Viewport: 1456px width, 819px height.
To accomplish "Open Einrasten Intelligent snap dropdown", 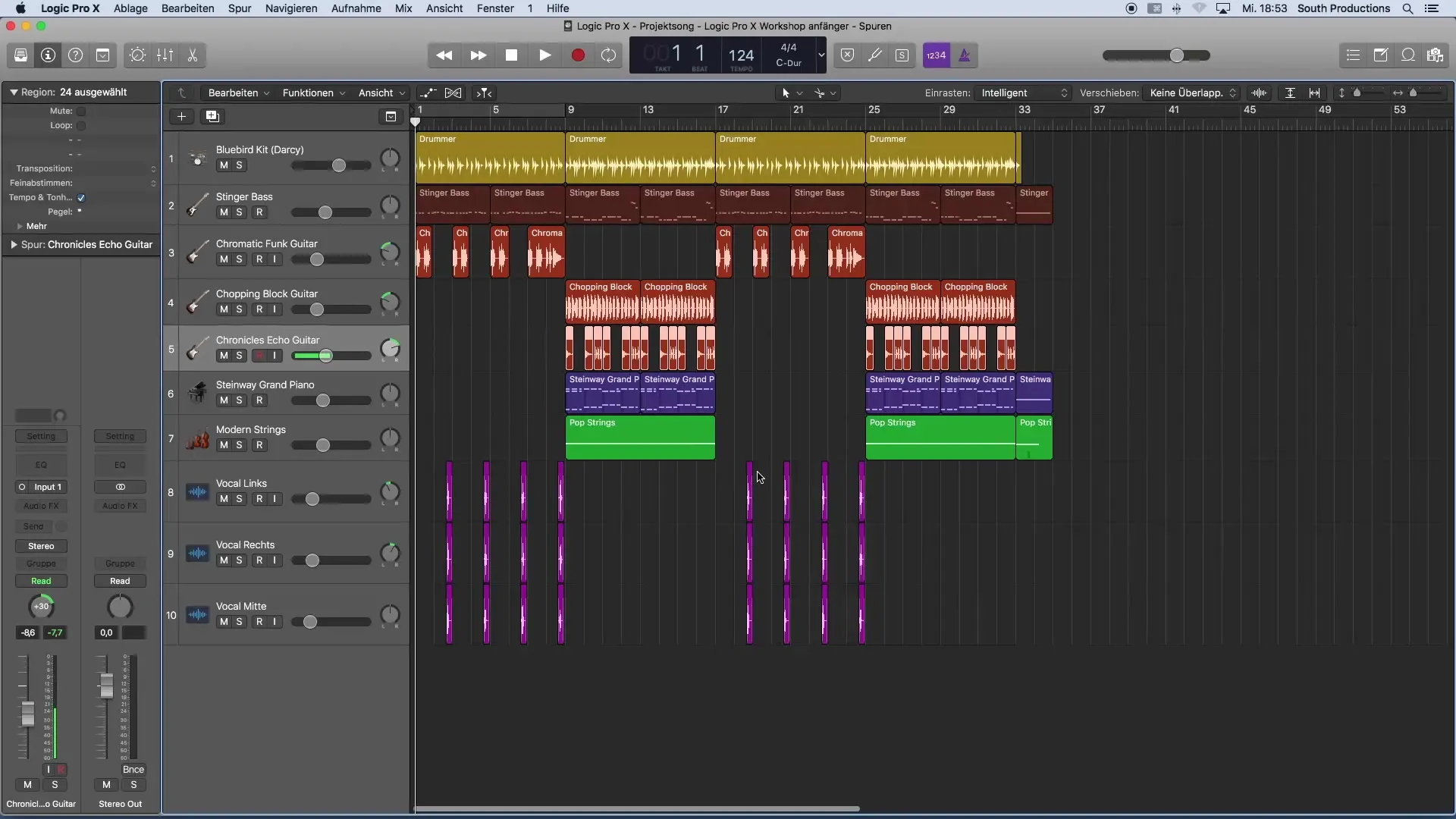I will [x=1023, y=93].
